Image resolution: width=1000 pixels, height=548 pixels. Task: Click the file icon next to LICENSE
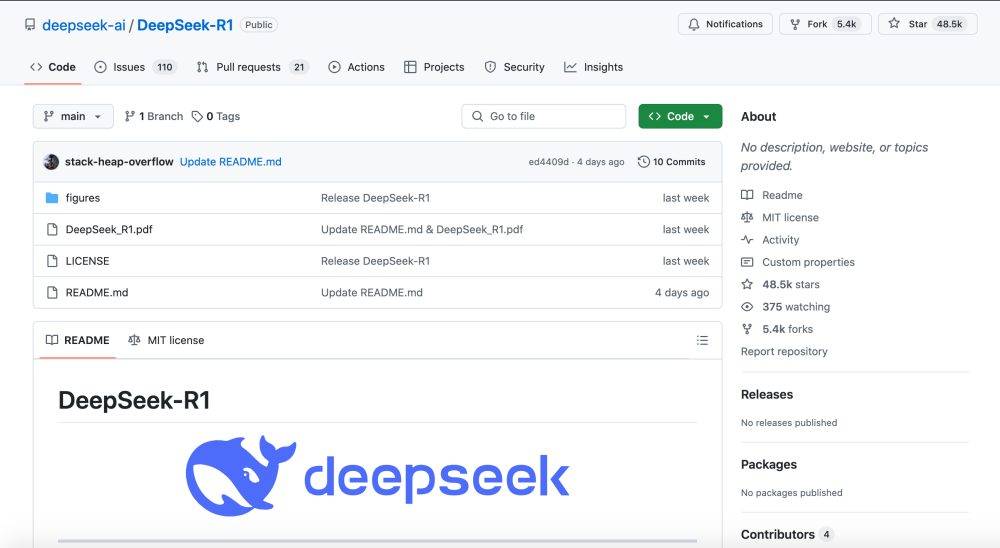tap(52, 261)
